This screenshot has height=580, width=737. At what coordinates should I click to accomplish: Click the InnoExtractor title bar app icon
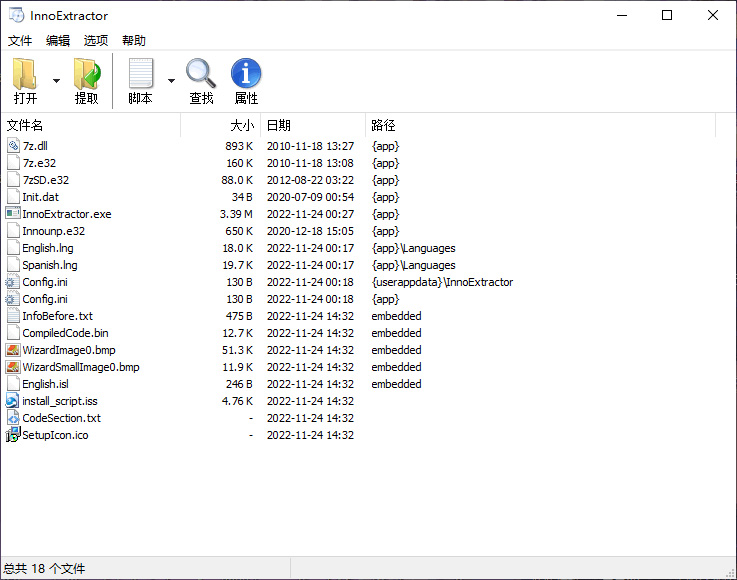point(16,16)
